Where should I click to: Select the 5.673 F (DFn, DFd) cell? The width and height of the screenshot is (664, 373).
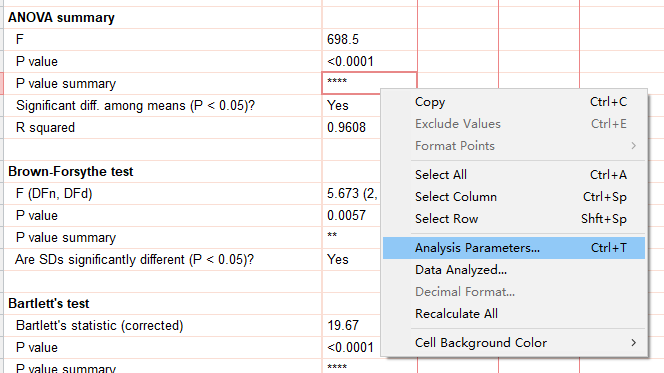(x=351, y=193)
